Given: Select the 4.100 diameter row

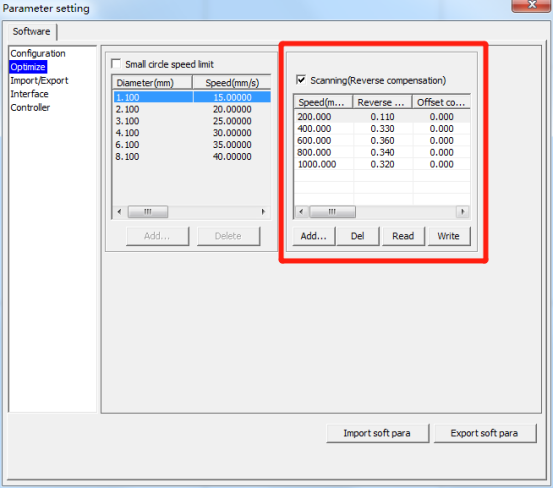Looking at the screenshot, I should click(192, 133).
